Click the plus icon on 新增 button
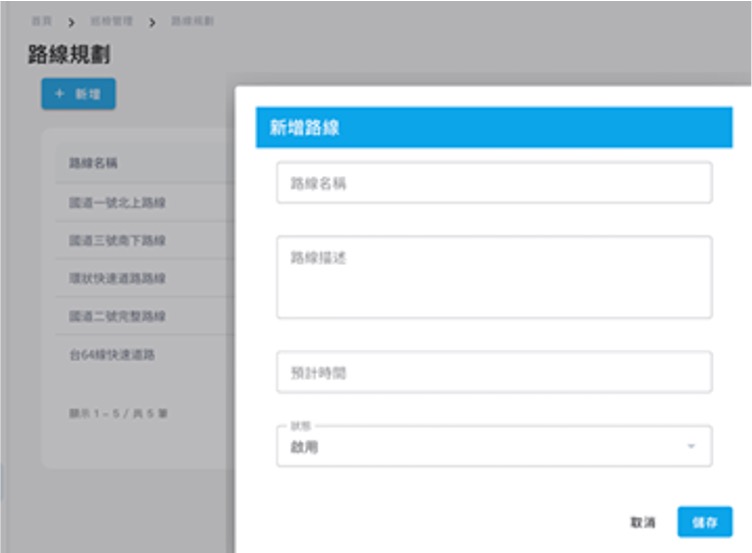The image size is (752, 553). (59, 93)
